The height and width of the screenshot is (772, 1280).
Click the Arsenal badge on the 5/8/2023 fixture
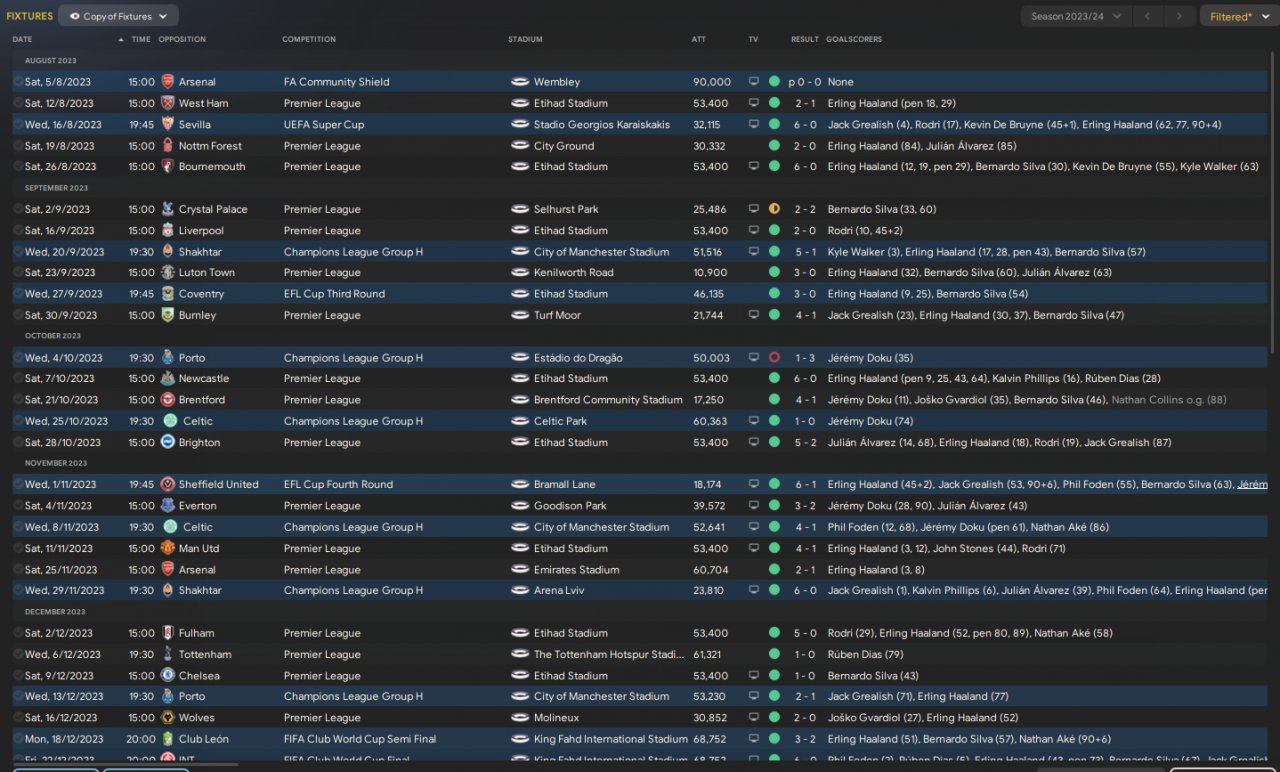tap(168, 82)
